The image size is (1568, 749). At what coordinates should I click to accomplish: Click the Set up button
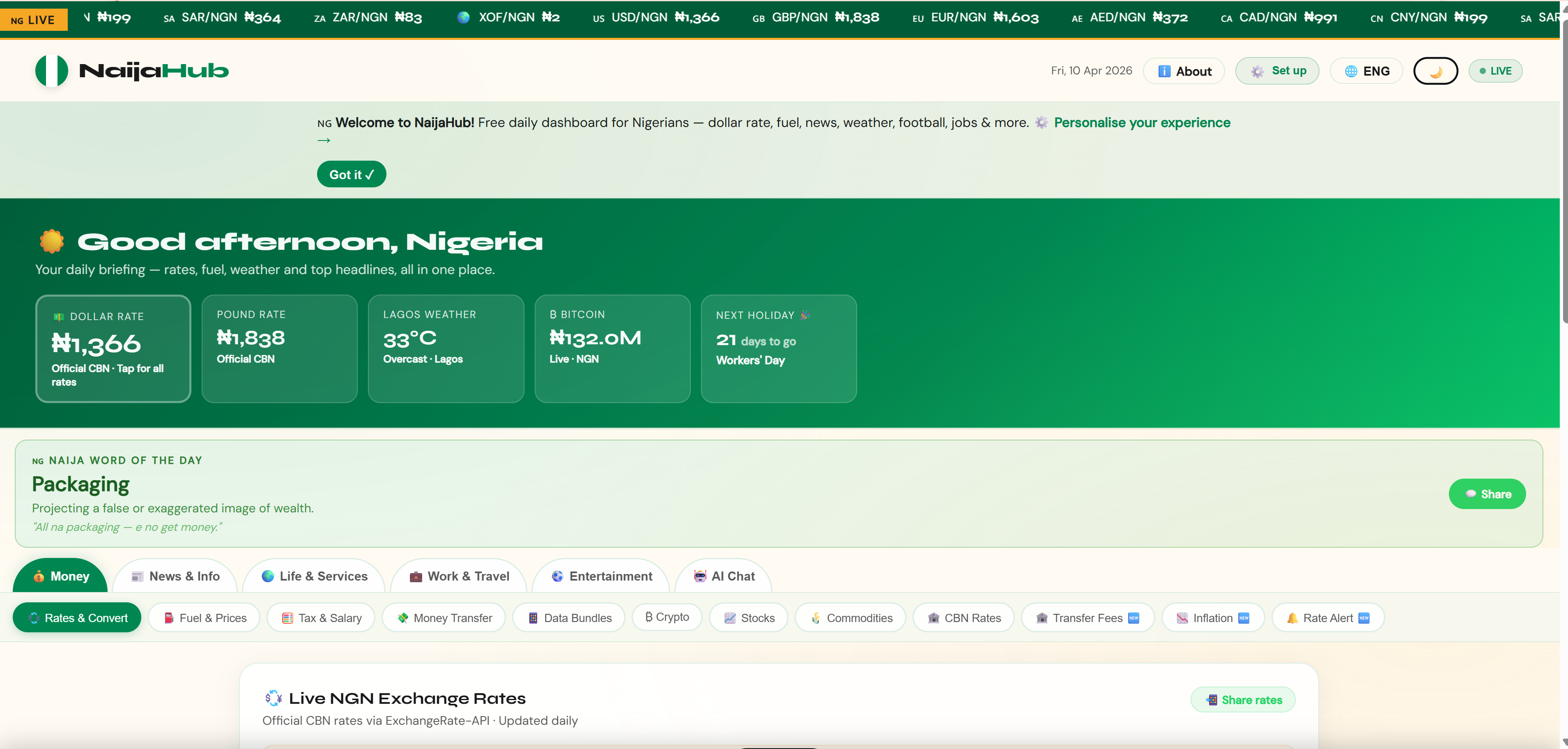[x=1277, y=71]
